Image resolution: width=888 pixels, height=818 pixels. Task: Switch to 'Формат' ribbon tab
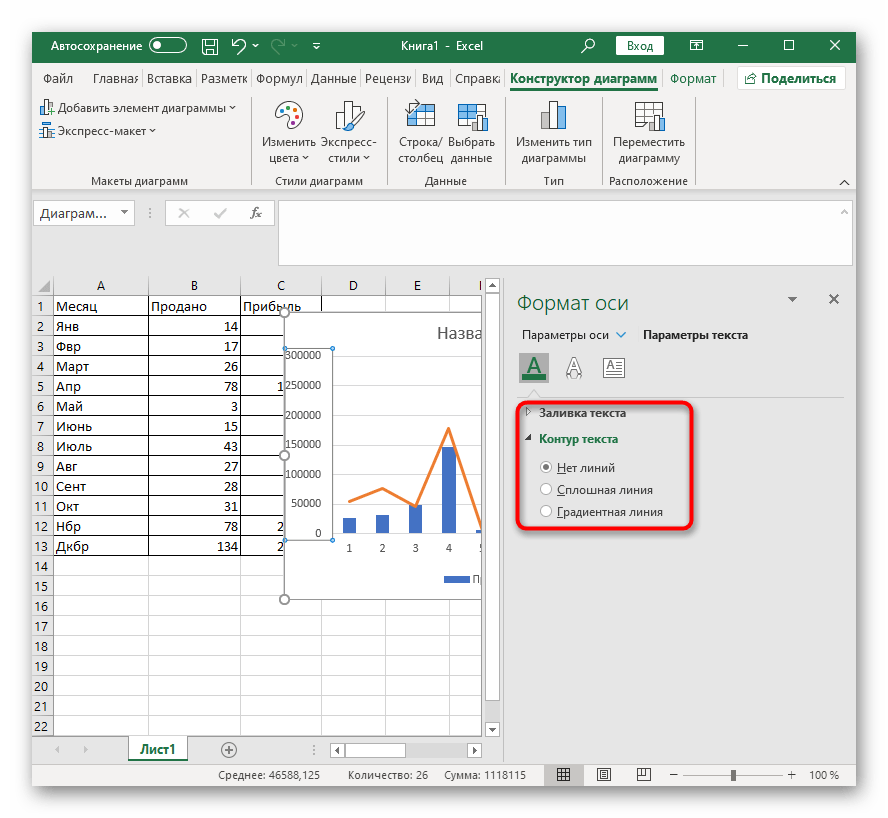[x=693, y=79]
